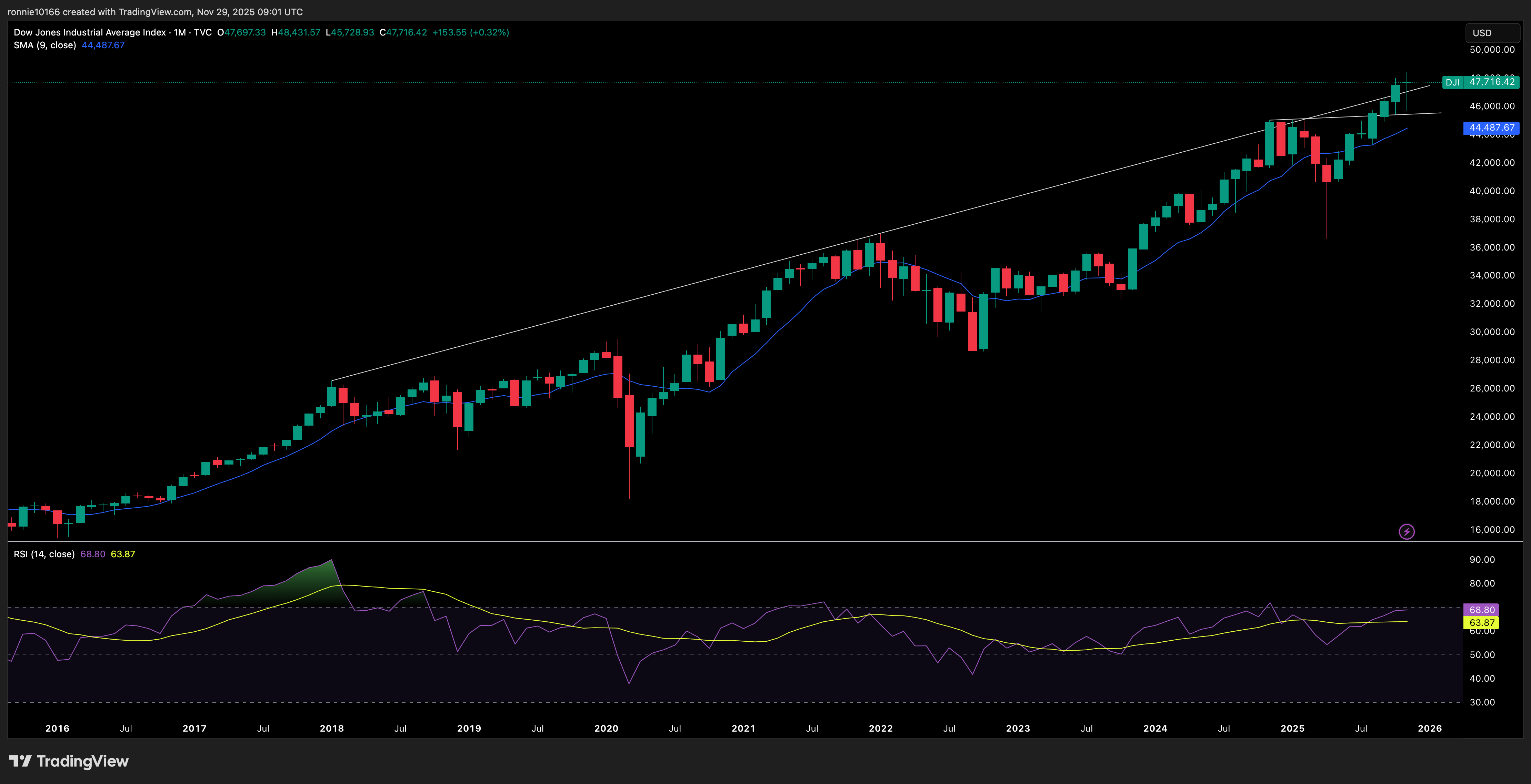
Task: Click the 1M interval label in legend
Action: [180, 33]
